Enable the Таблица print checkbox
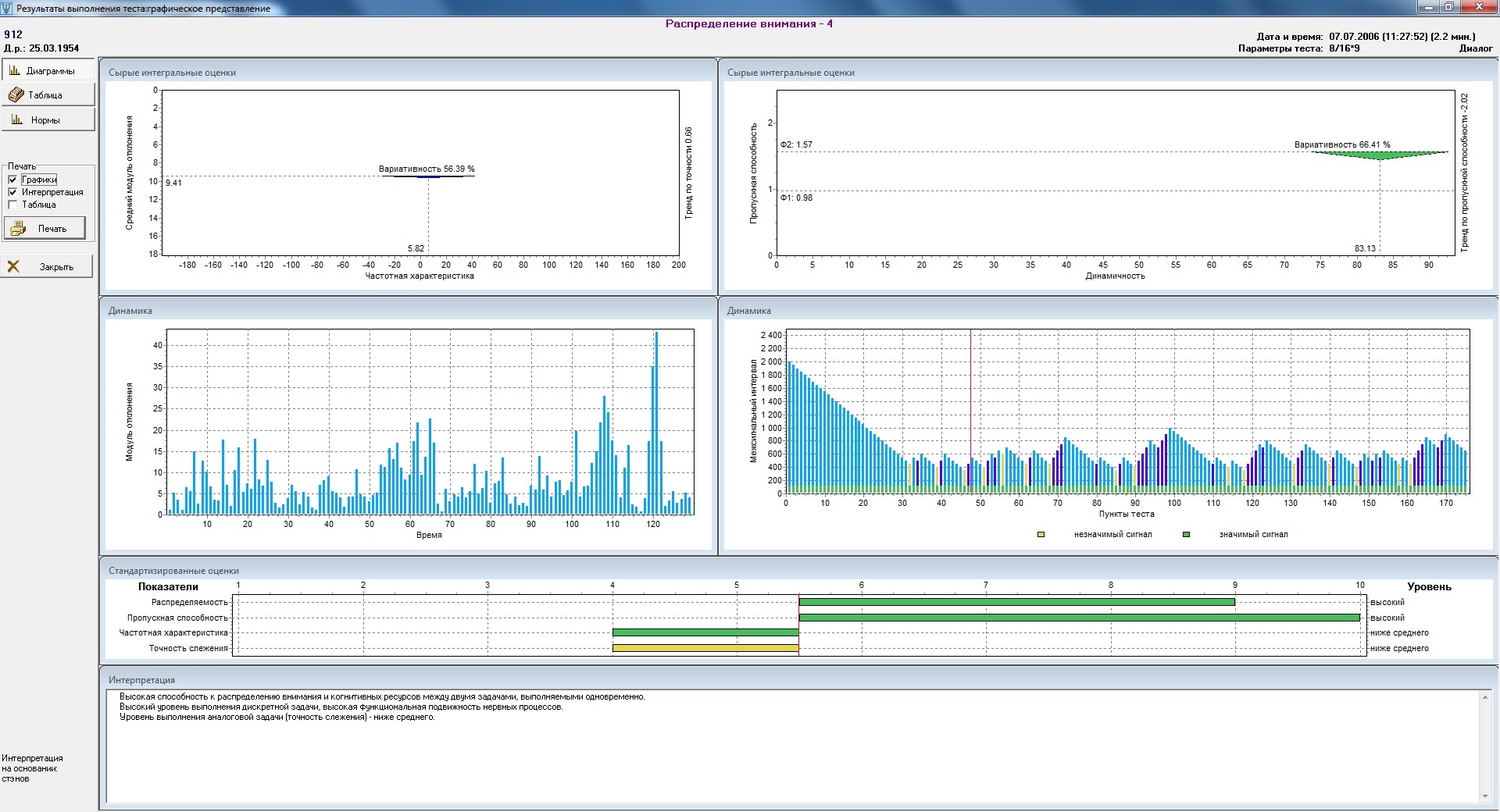 coord(12,205)
